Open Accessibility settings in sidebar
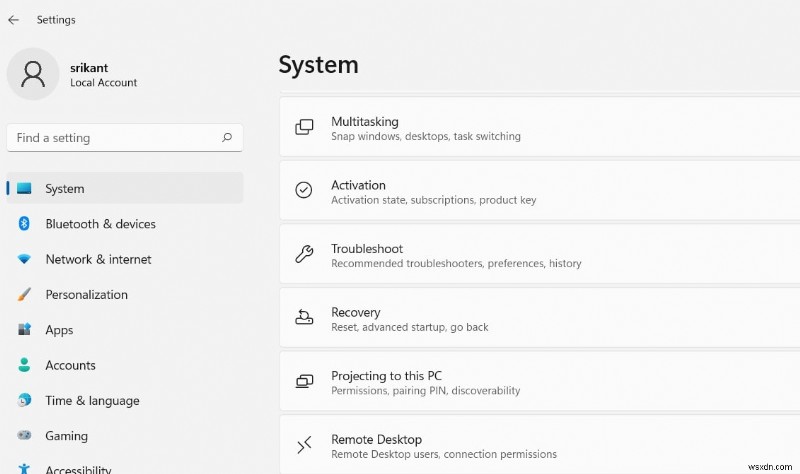Screen dimensions: 800x474 [x=80, y=468]
